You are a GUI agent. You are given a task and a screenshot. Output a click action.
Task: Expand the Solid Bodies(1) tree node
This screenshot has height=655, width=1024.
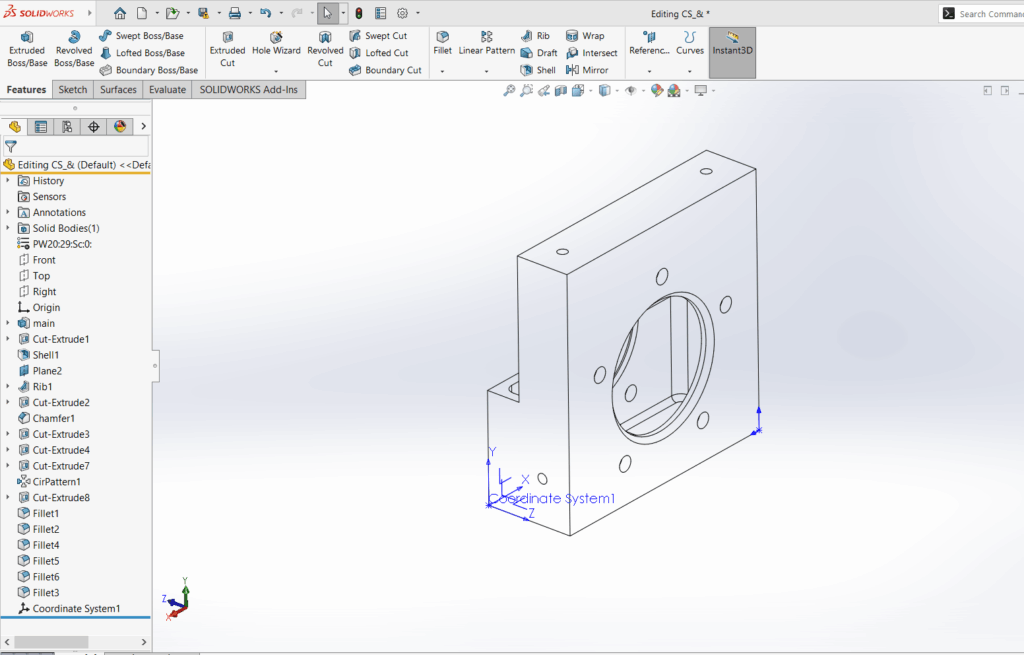pyautogui.click(x=8, y=228)
